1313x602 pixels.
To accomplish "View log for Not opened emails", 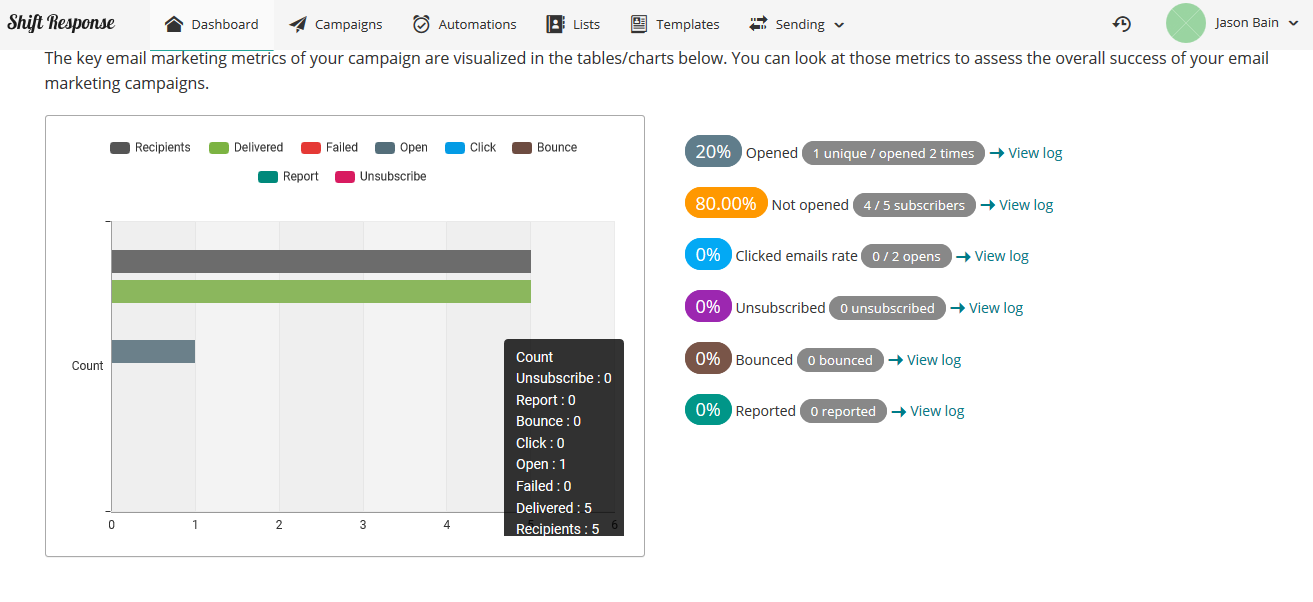I will click(x=1017, y=205).
